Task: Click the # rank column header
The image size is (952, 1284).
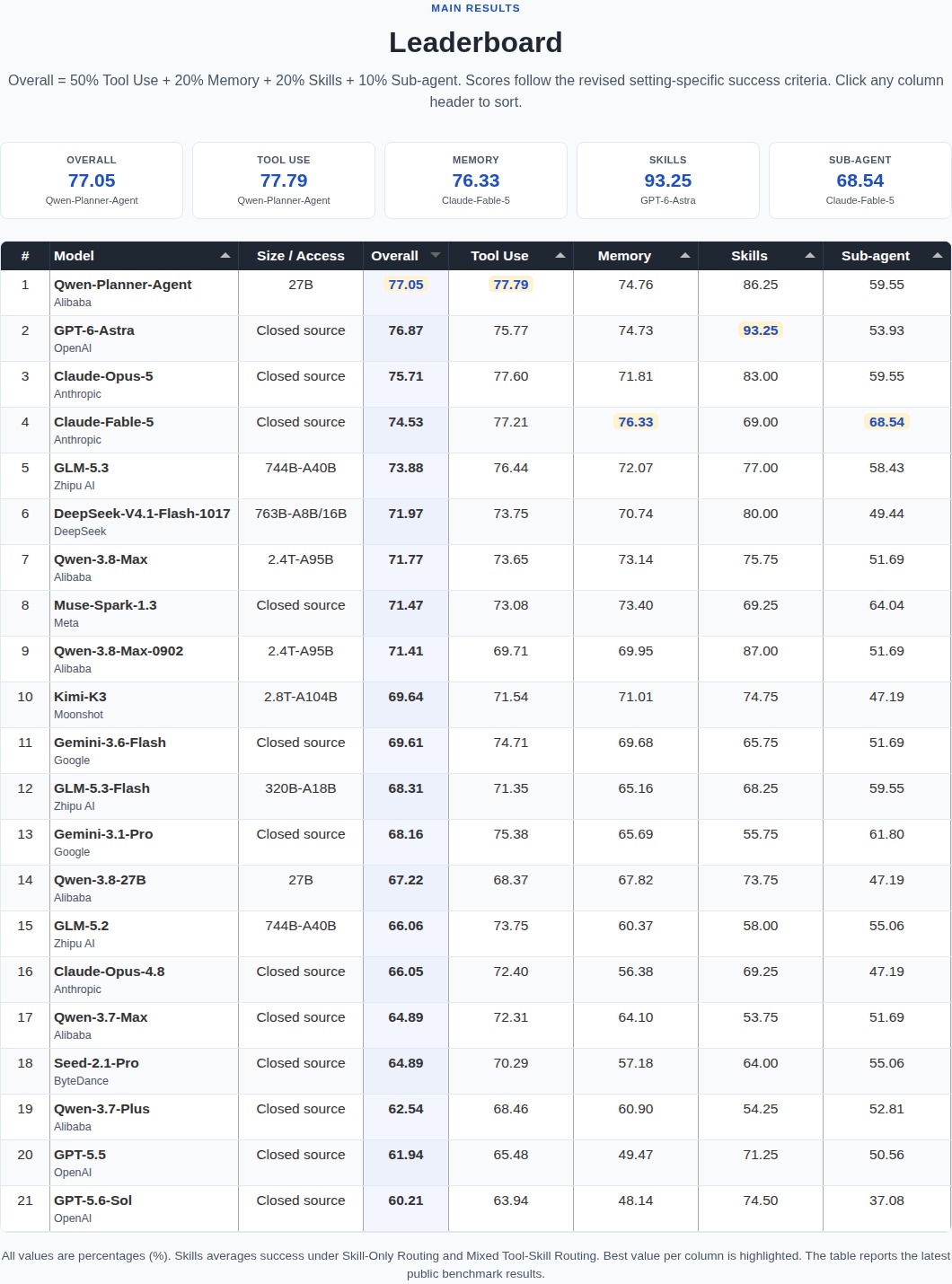Action: point(25,256)
